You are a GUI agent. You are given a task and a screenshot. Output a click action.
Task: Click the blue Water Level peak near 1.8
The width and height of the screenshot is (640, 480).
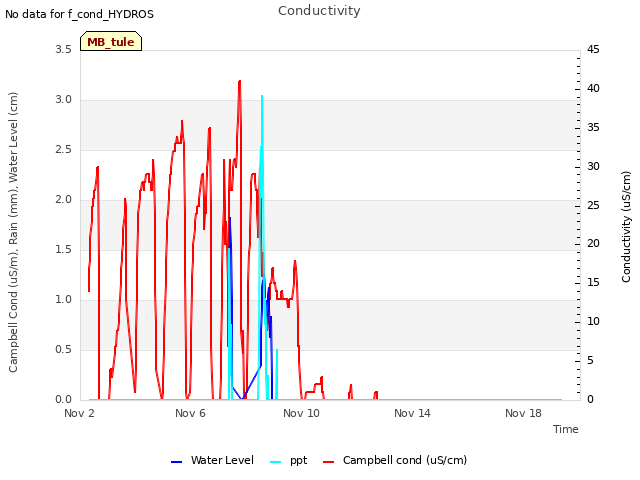pos(230,218)
